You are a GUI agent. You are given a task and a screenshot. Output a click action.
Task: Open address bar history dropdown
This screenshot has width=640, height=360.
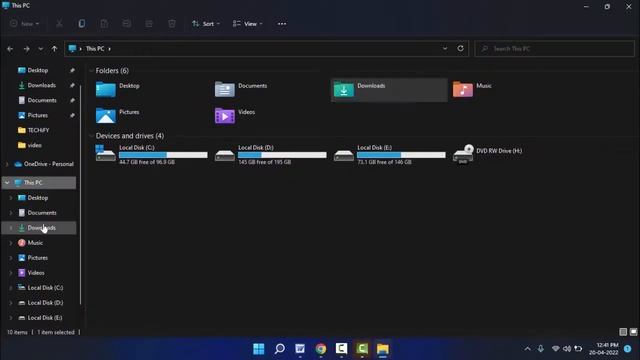coord(445,48)
